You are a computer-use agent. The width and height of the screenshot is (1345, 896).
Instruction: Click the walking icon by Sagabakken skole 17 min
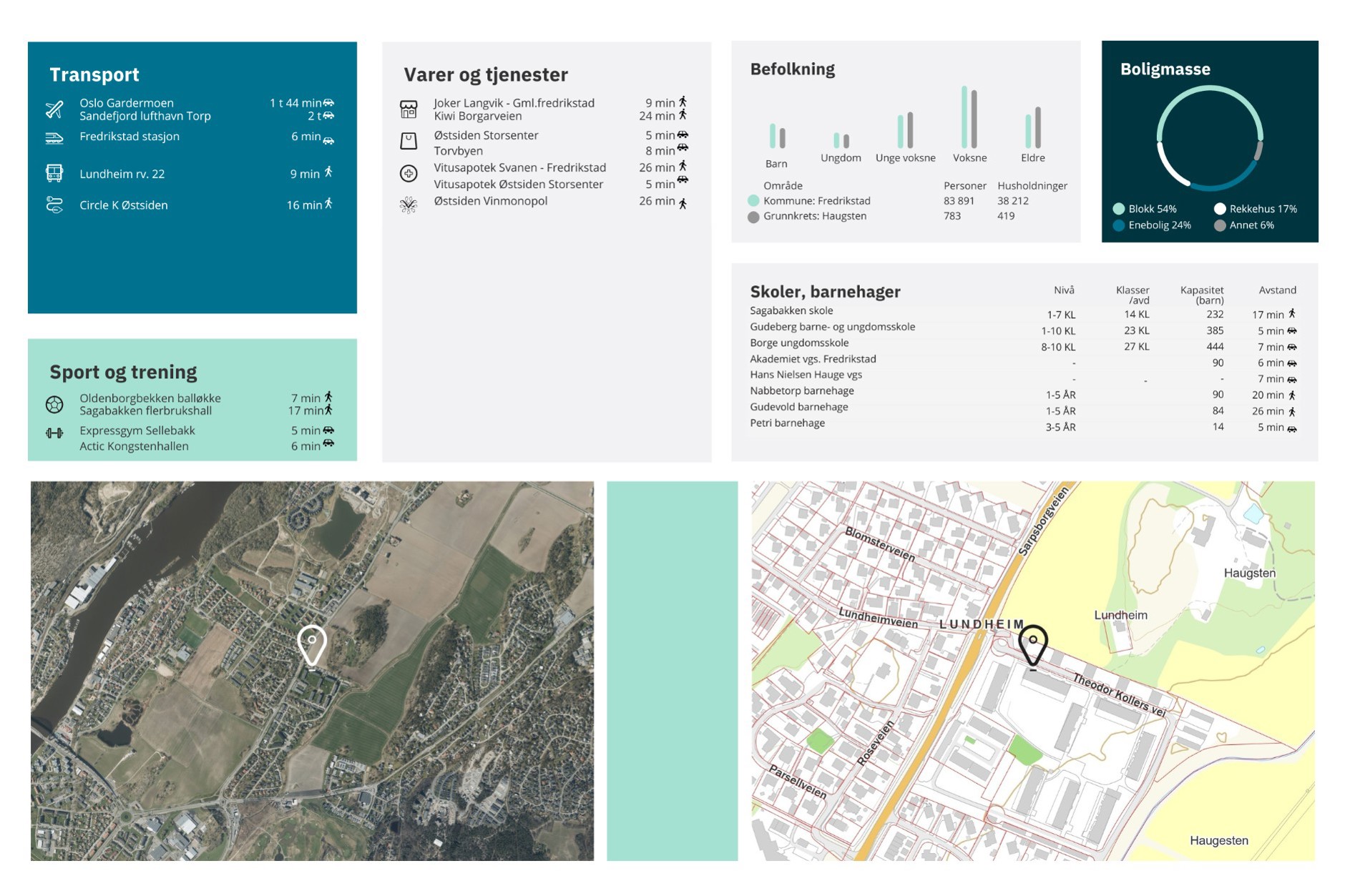(x=1292, y=313)
